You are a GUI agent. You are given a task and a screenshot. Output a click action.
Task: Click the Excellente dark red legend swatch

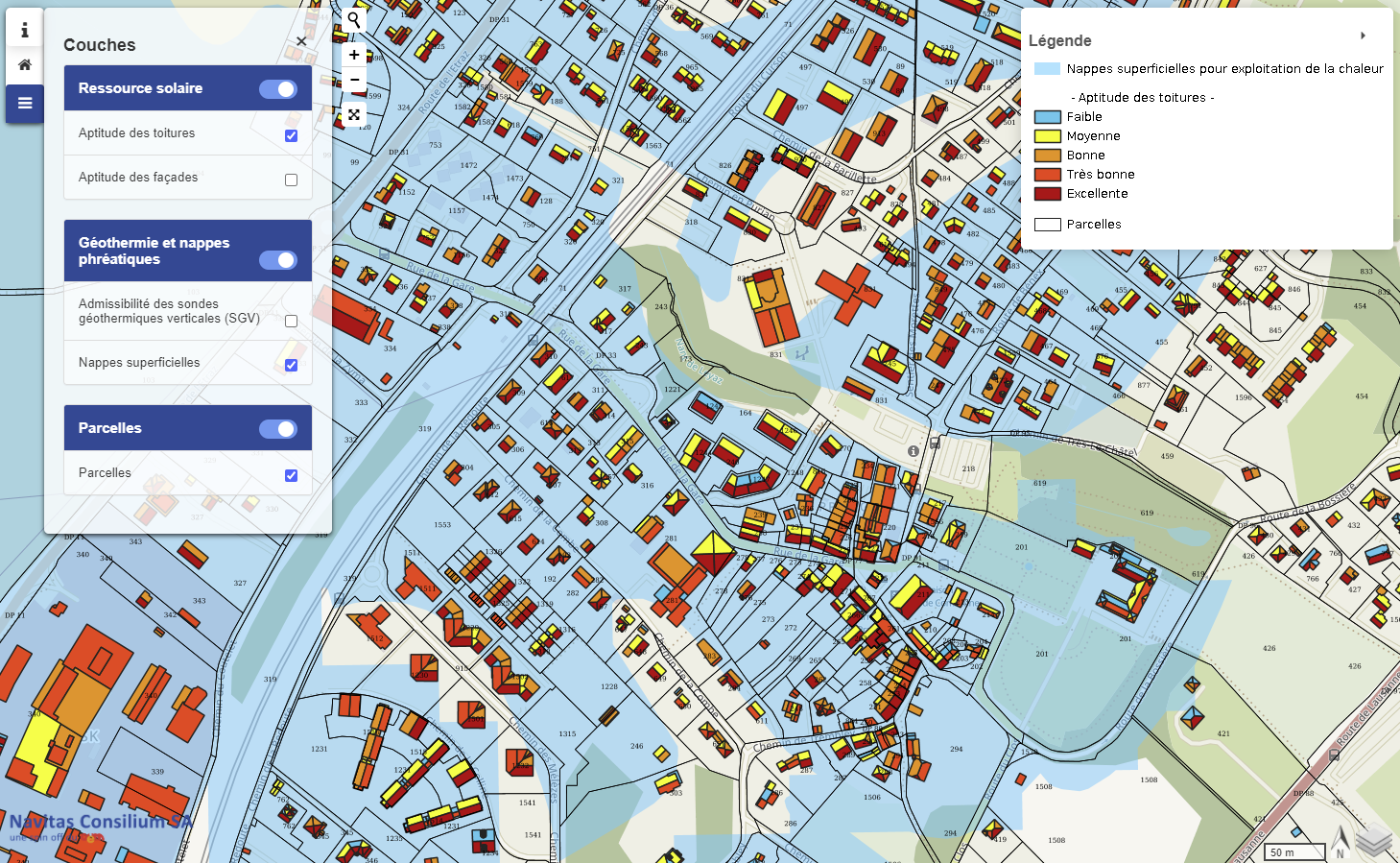[x=1047, y=194]
